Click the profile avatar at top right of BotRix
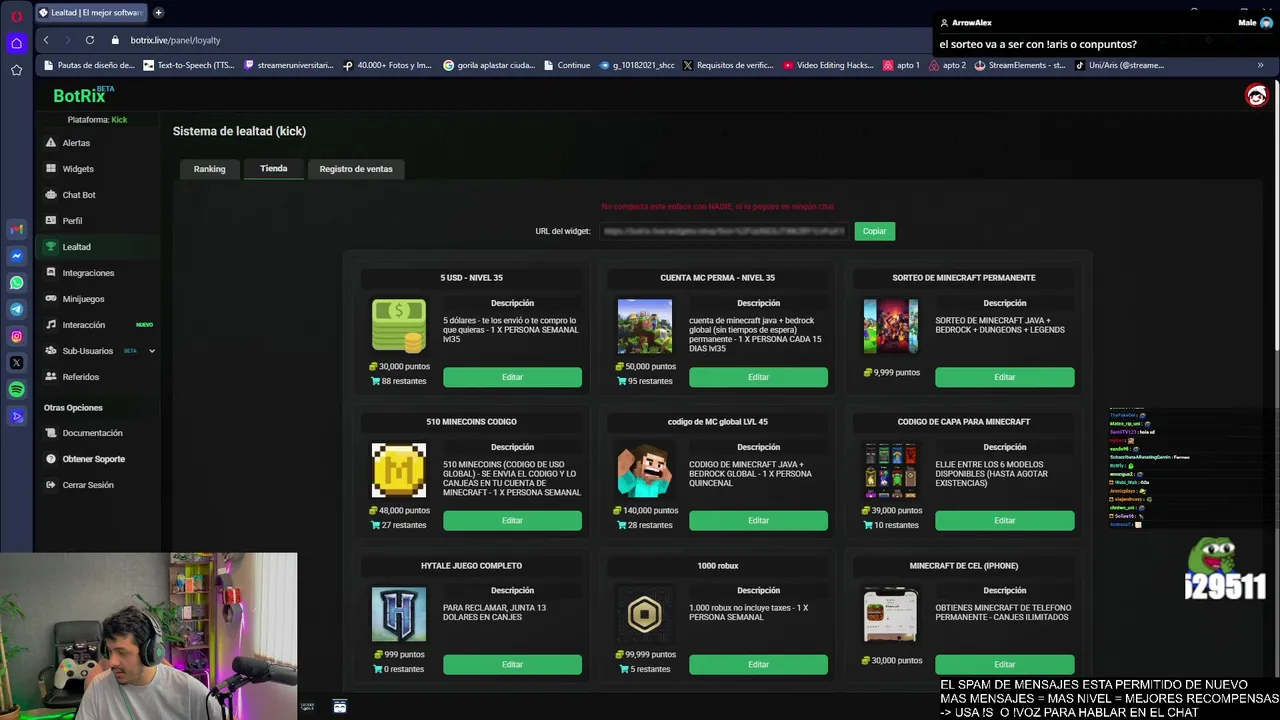 (x=1256, y=95)
